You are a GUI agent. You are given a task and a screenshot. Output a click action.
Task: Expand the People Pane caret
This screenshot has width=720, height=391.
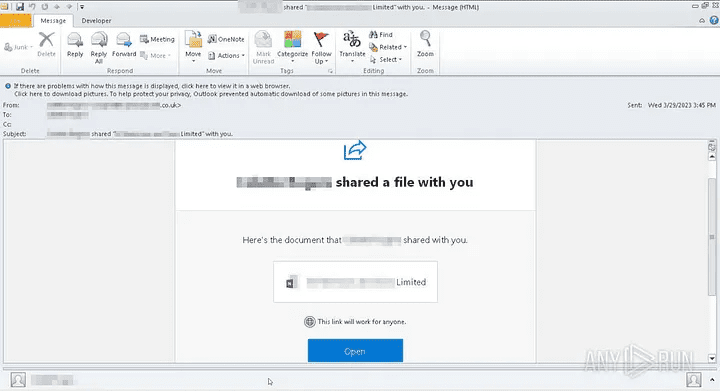712,380
